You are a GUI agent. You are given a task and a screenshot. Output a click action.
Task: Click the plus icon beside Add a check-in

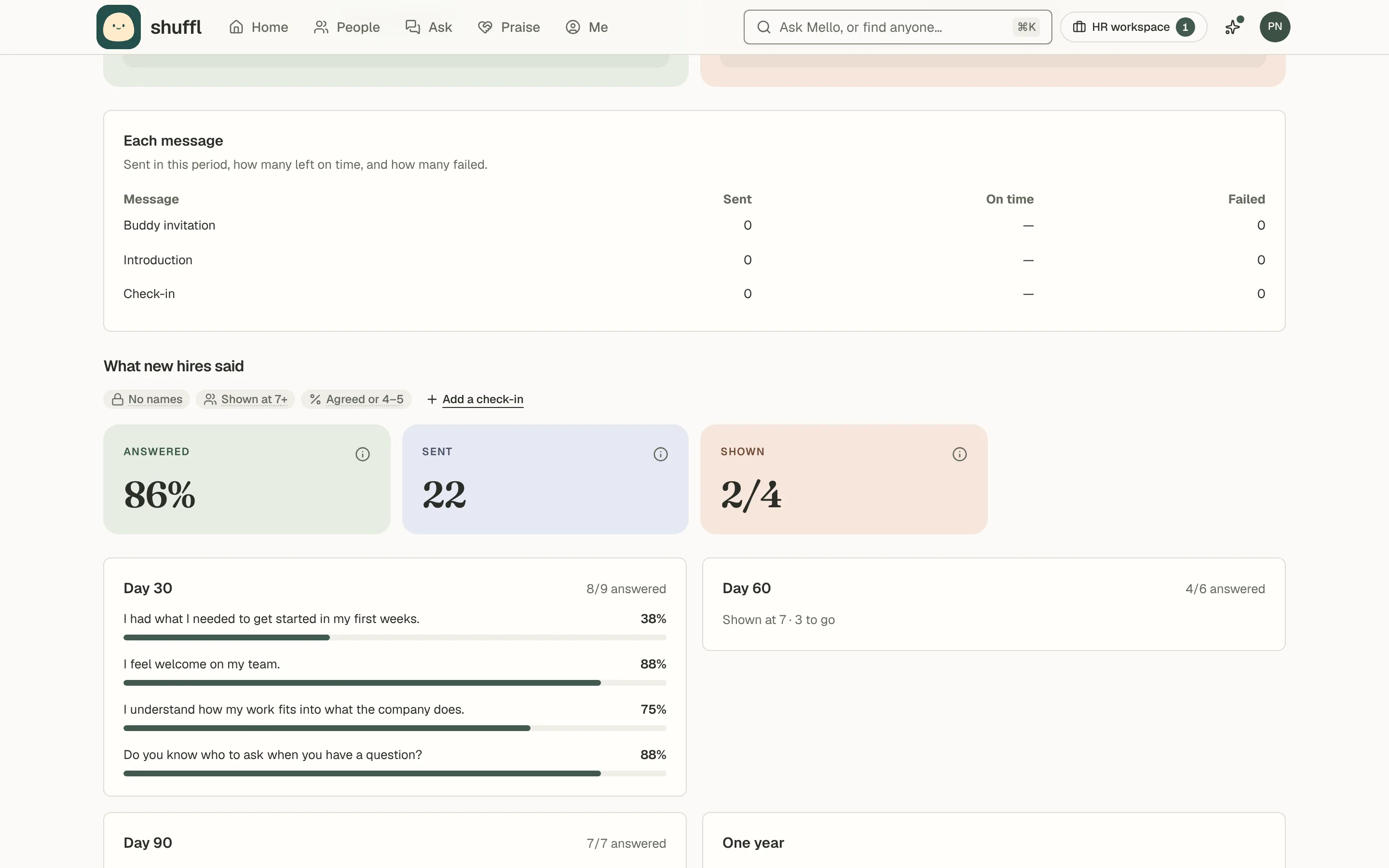tap(432, 399)
